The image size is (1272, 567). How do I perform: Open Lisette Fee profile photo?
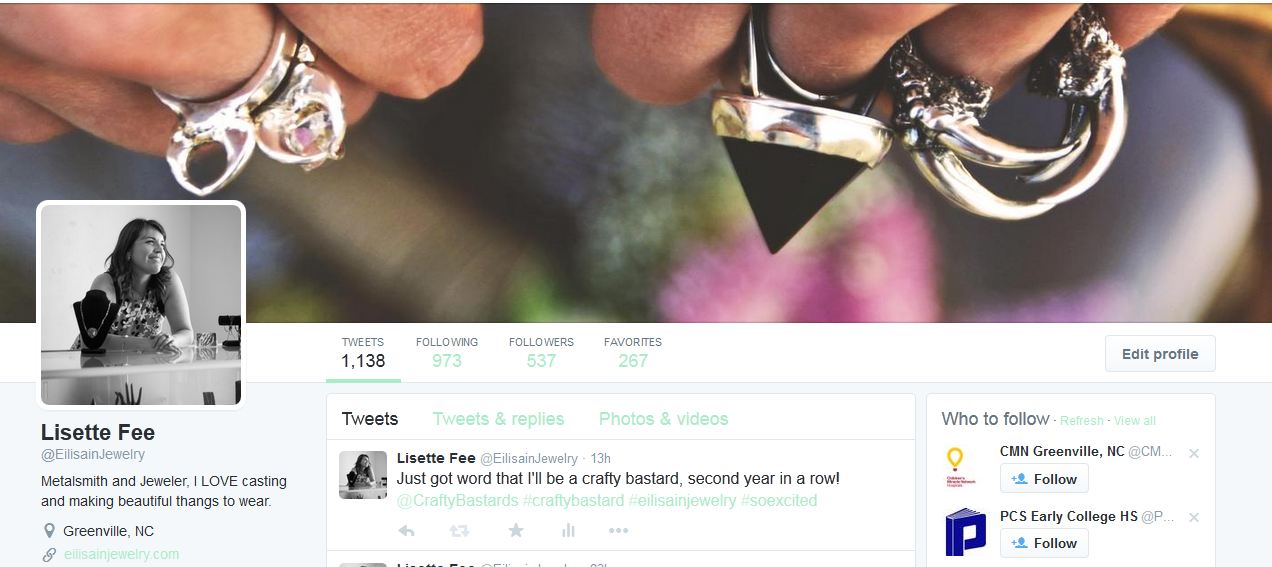[x=141, y=305]
